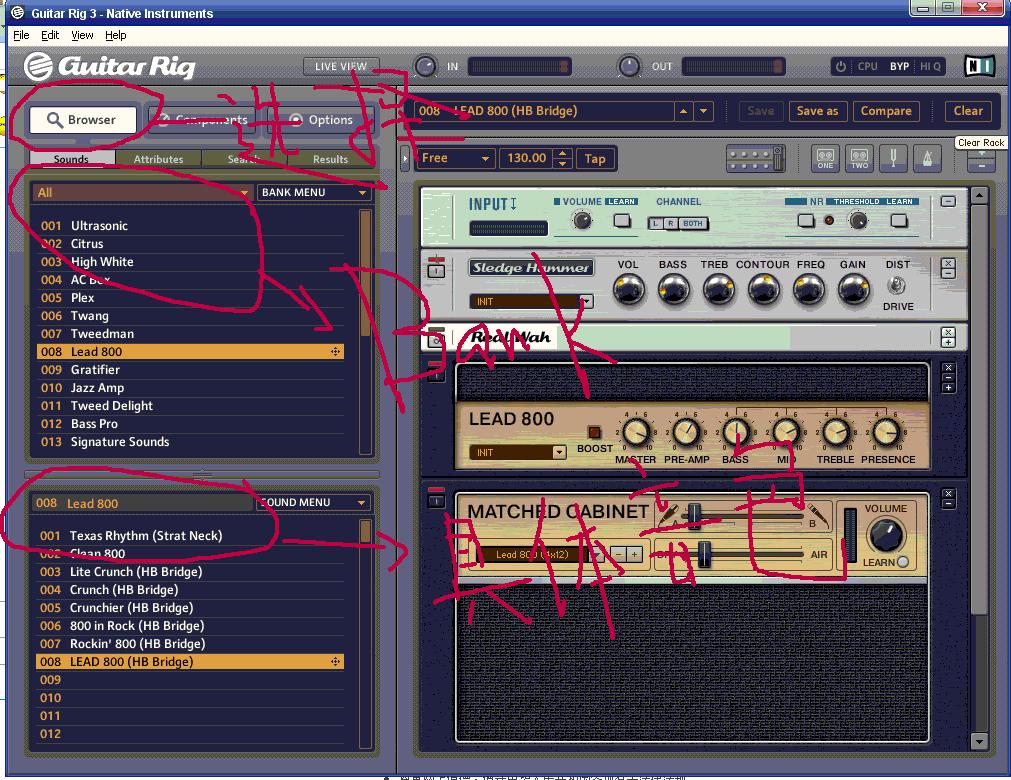The height and width of the screenshot is (780, 1011).
Task: Open the Edit menu
Action: [x=50, y=35]
